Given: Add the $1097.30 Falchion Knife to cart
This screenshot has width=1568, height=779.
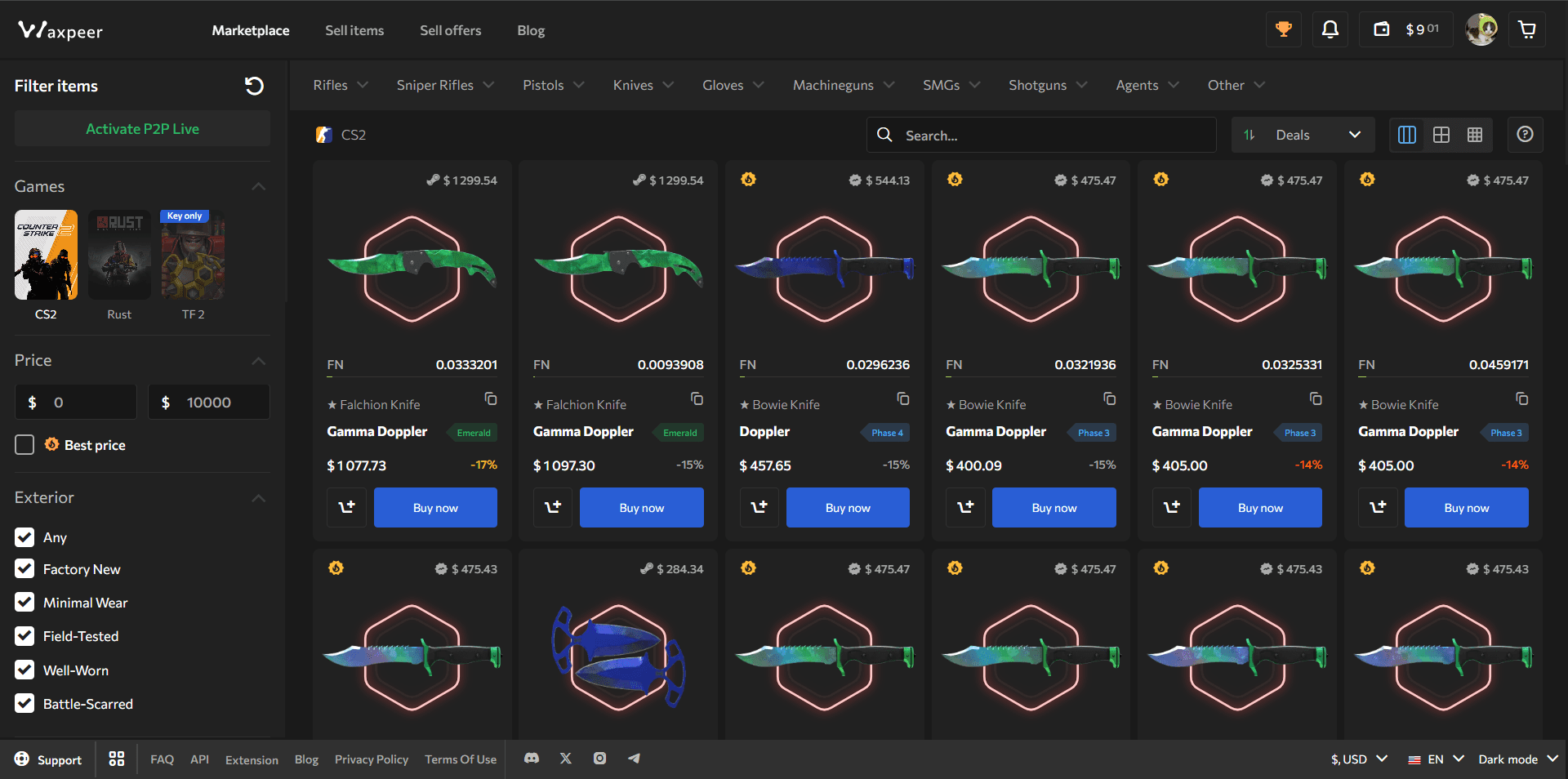Looking at the screenshot, I should (553, 507).
